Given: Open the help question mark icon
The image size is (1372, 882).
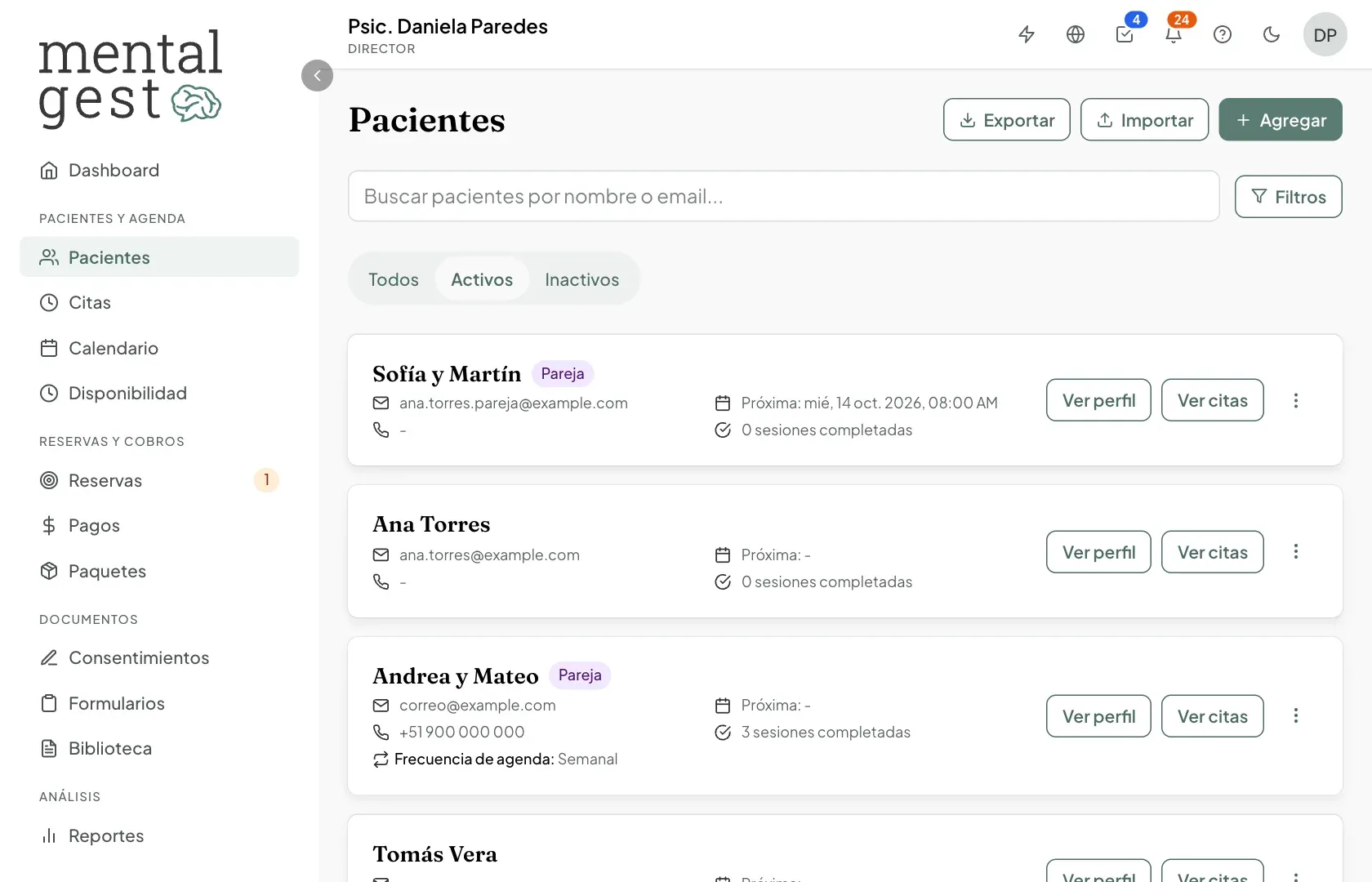Looking at the screenshot, I should coord(1223,34).
